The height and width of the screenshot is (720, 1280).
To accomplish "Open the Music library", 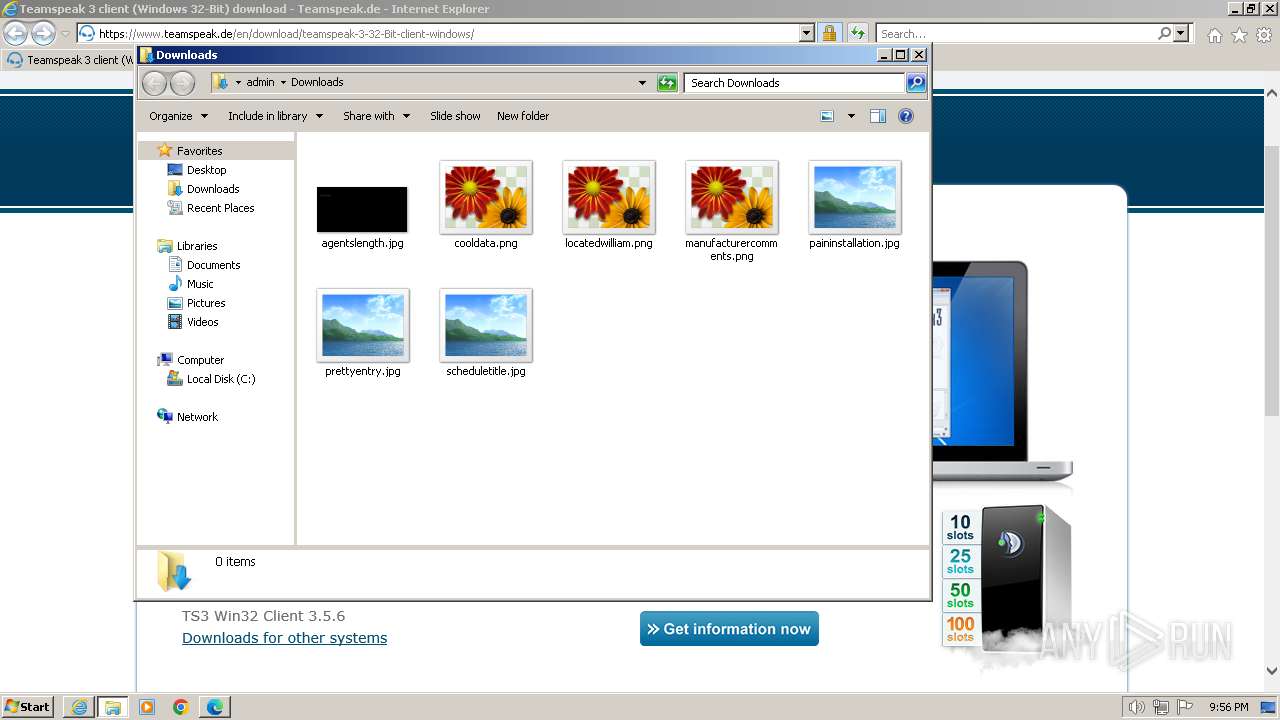I will click(200, 284).
